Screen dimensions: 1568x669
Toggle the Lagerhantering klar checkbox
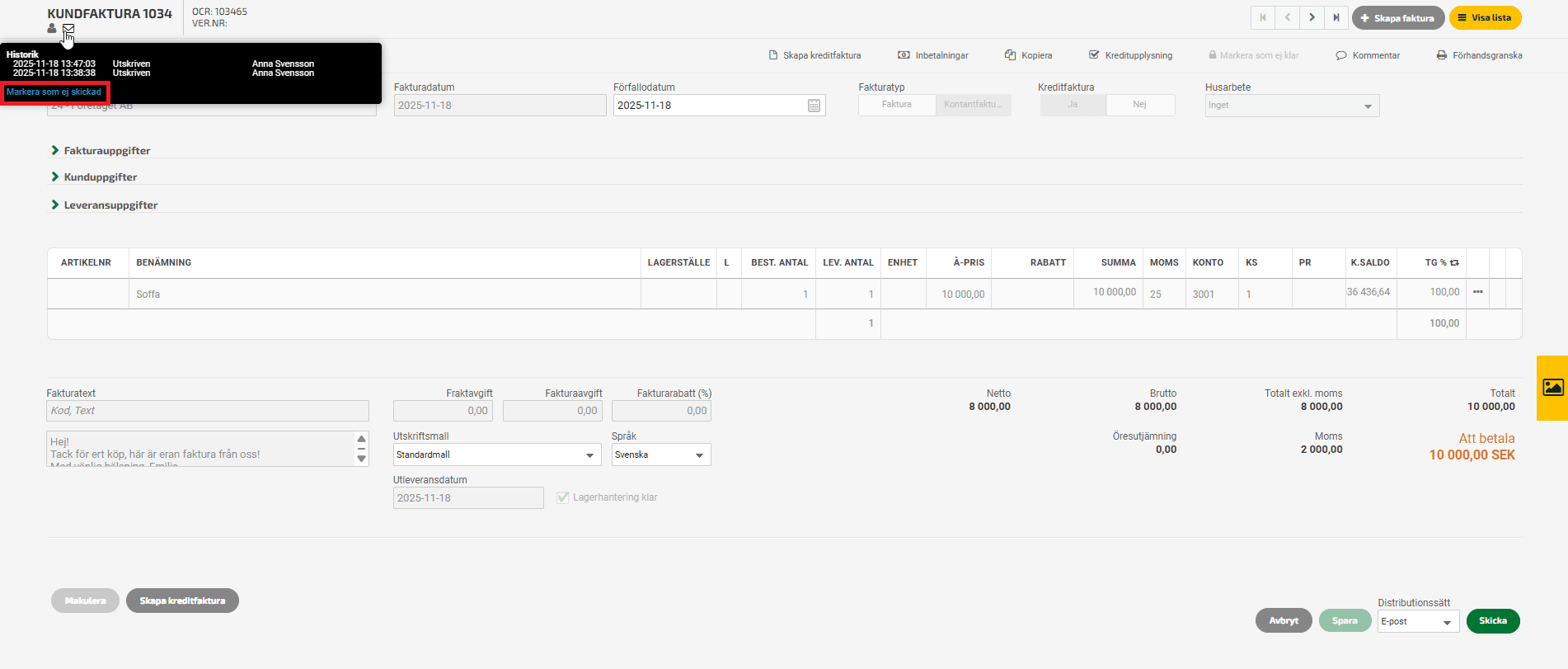tap(563, 497)
